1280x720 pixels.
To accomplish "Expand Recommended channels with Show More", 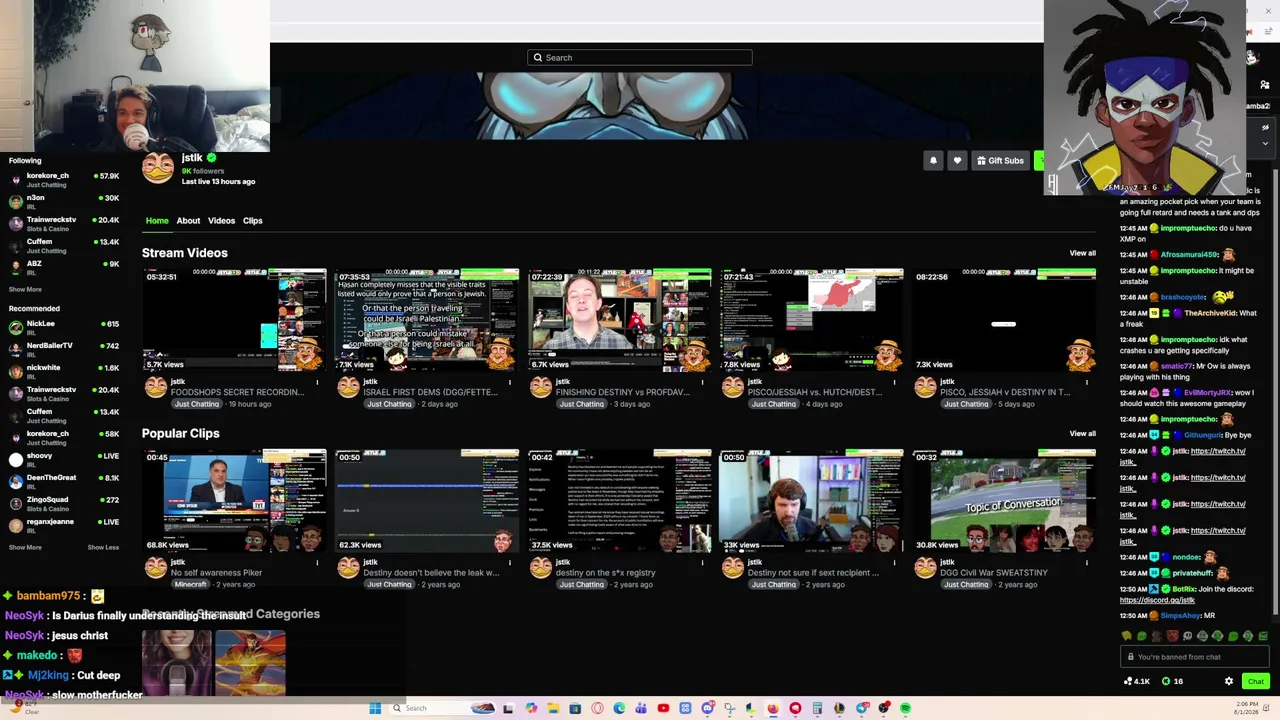I will coord(25,548).
